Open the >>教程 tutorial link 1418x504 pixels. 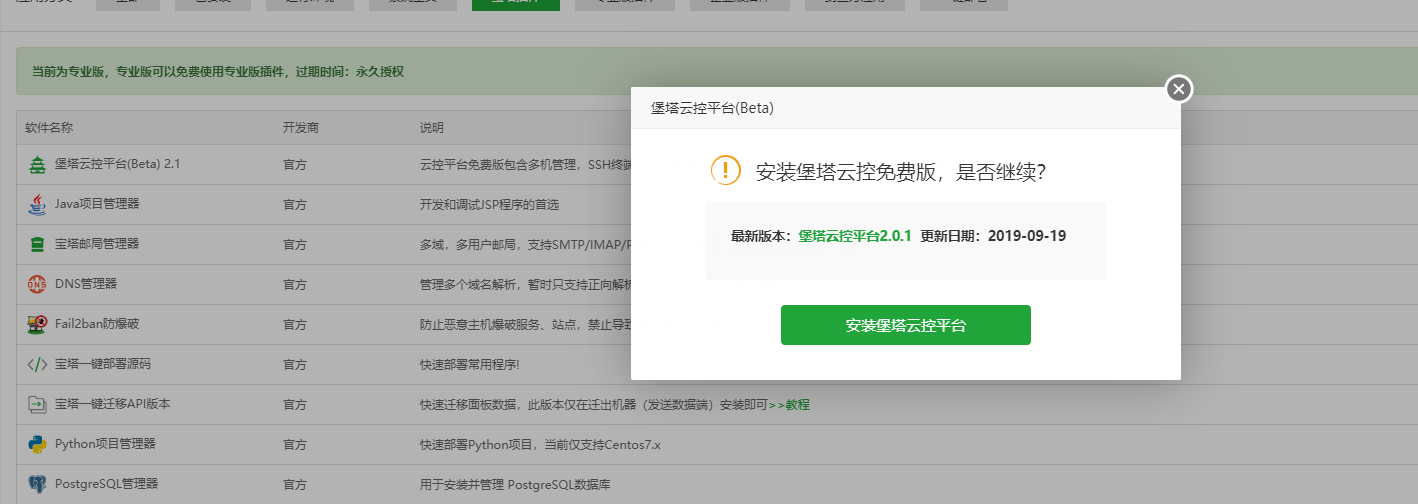coord(789,404)
